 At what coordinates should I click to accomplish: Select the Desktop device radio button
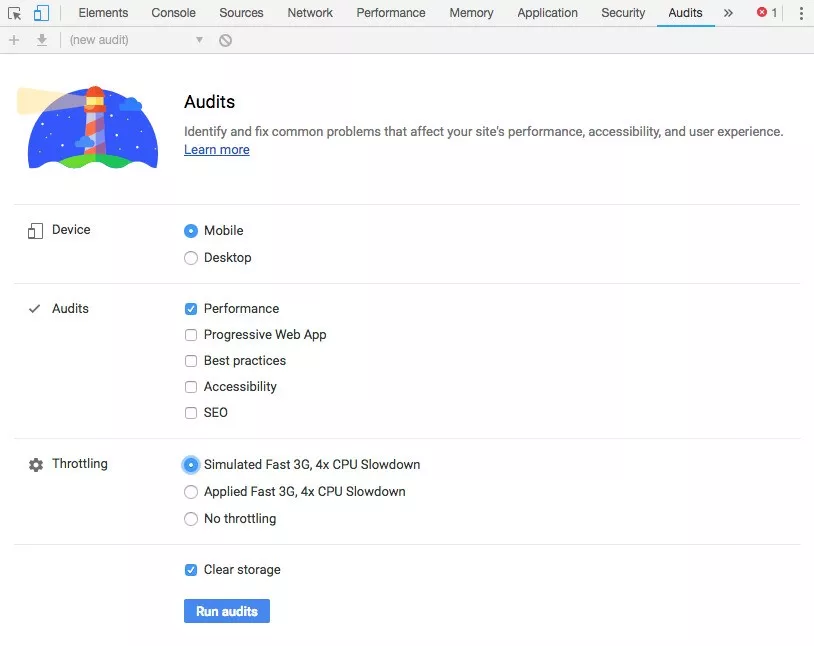191,258
